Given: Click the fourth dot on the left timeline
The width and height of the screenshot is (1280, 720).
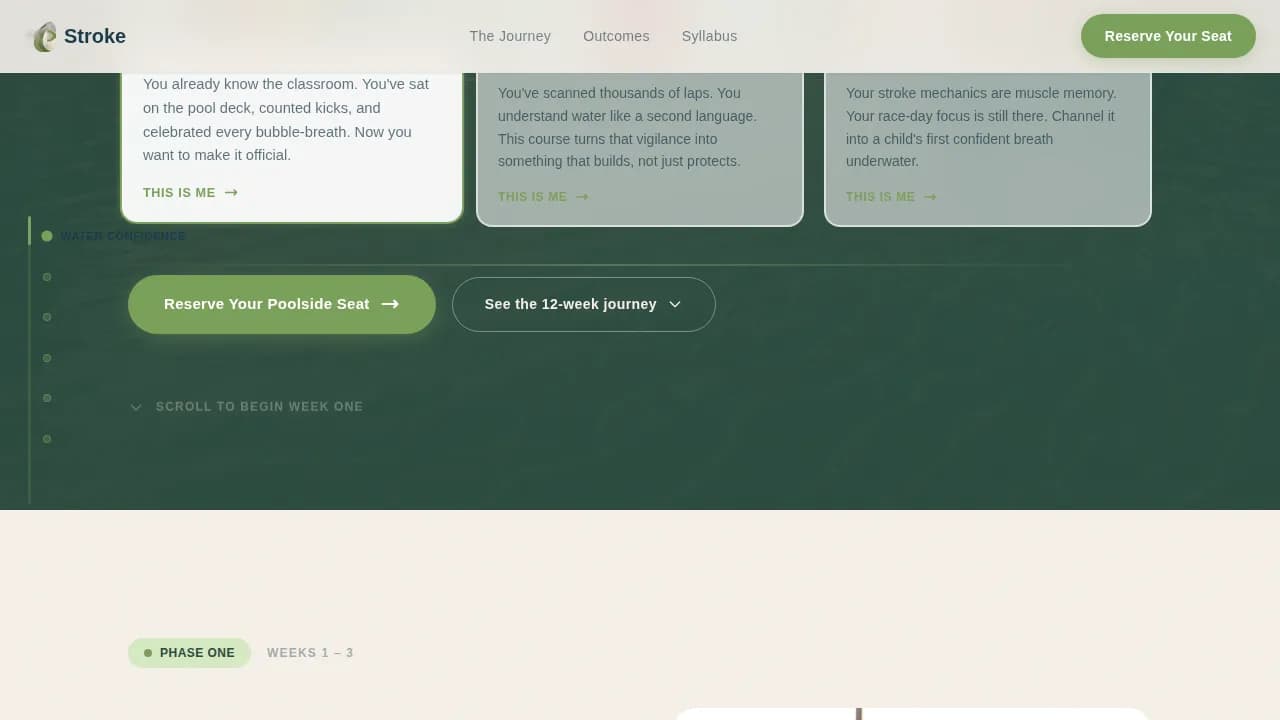Looking at the screenshot, I should pos(46,357).
